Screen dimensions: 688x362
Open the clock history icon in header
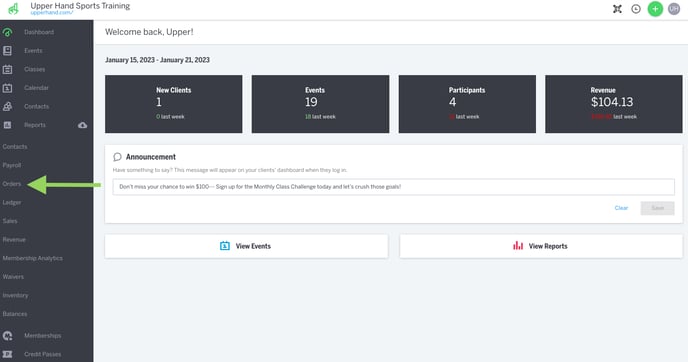pos(636,9)
